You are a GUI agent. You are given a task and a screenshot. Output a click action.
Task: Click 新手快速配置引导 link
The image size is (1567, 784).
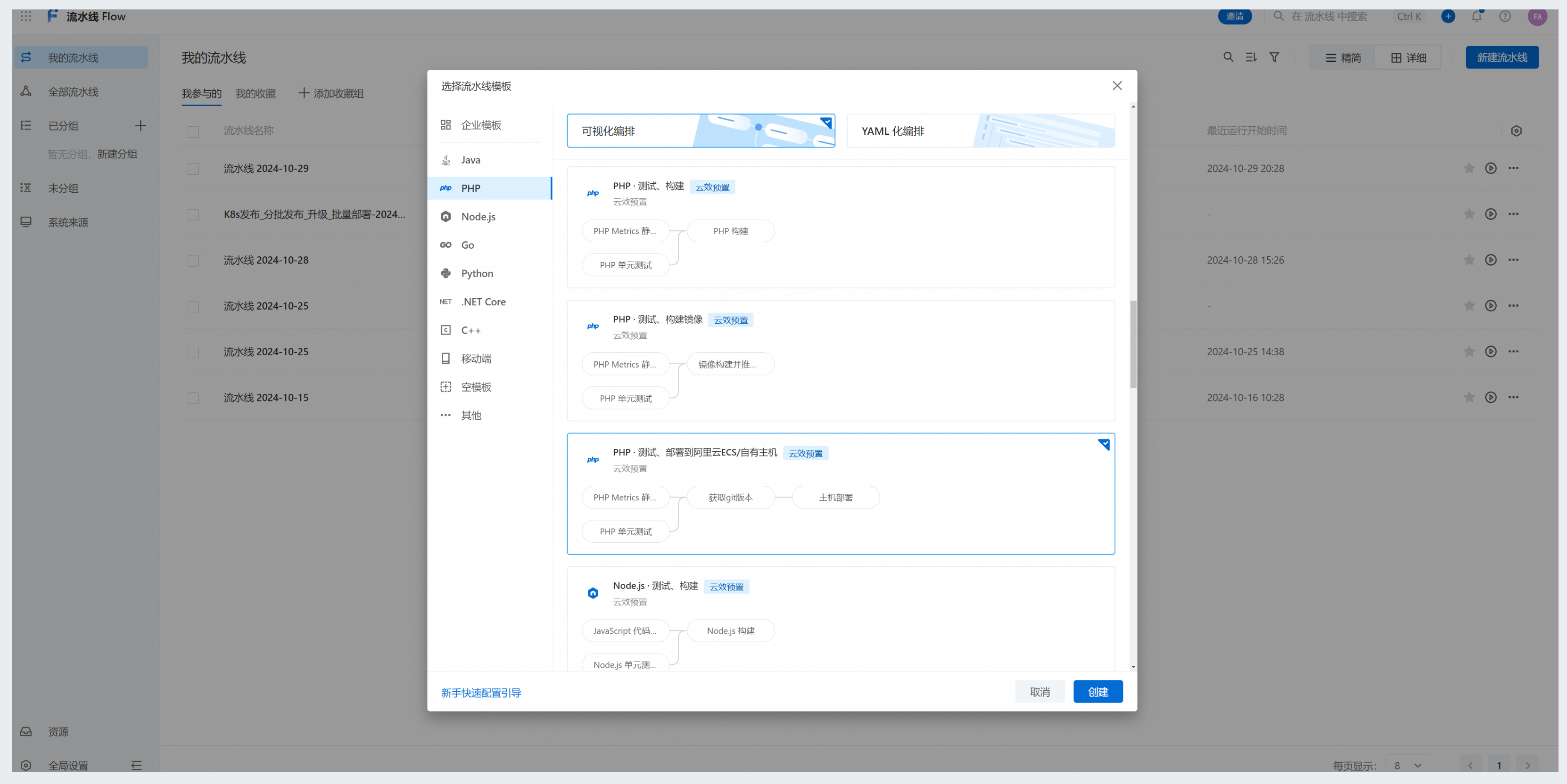480,692
